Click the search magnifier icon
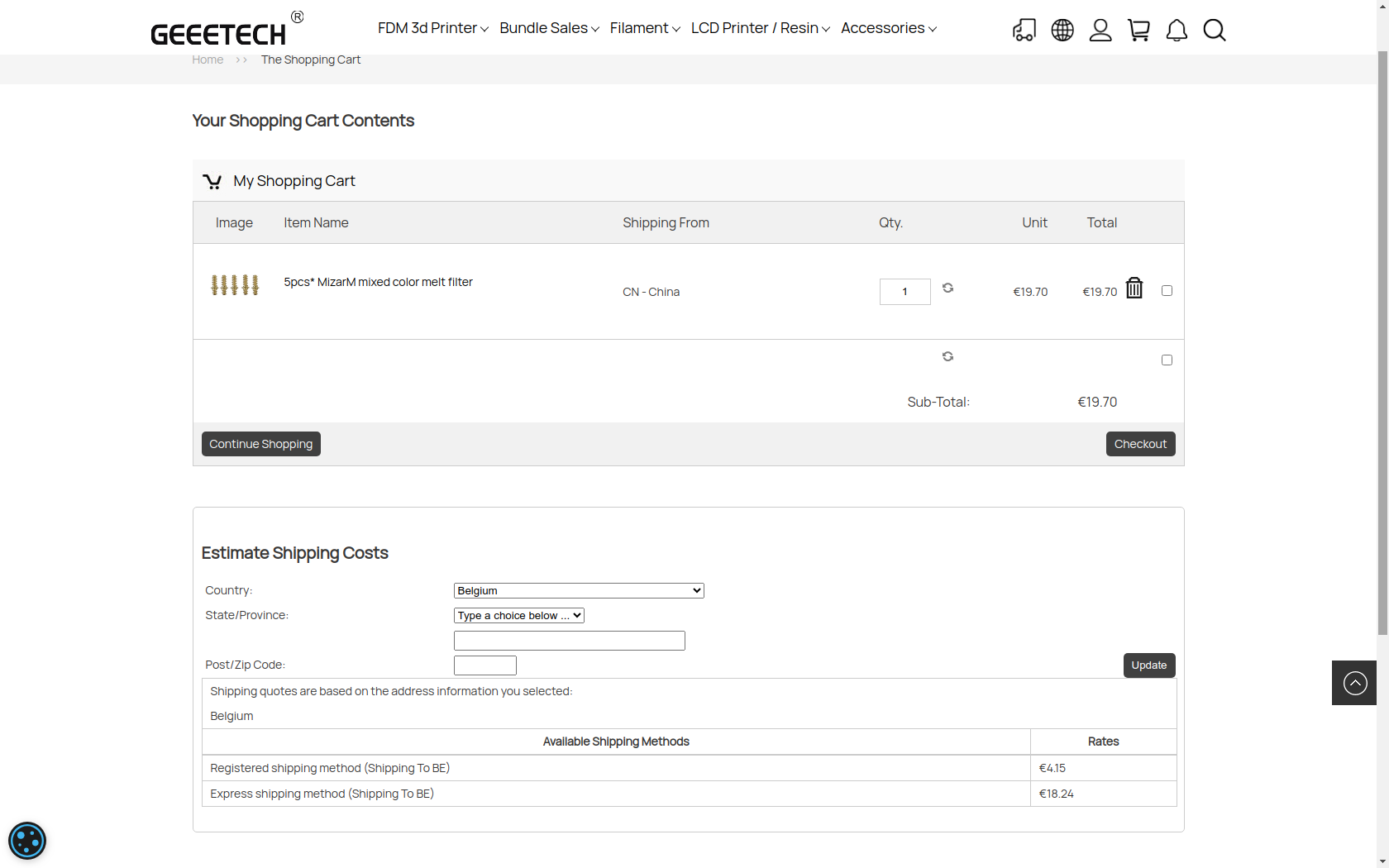This screenshot has height=868, width=1389. tap(1215, 31)
